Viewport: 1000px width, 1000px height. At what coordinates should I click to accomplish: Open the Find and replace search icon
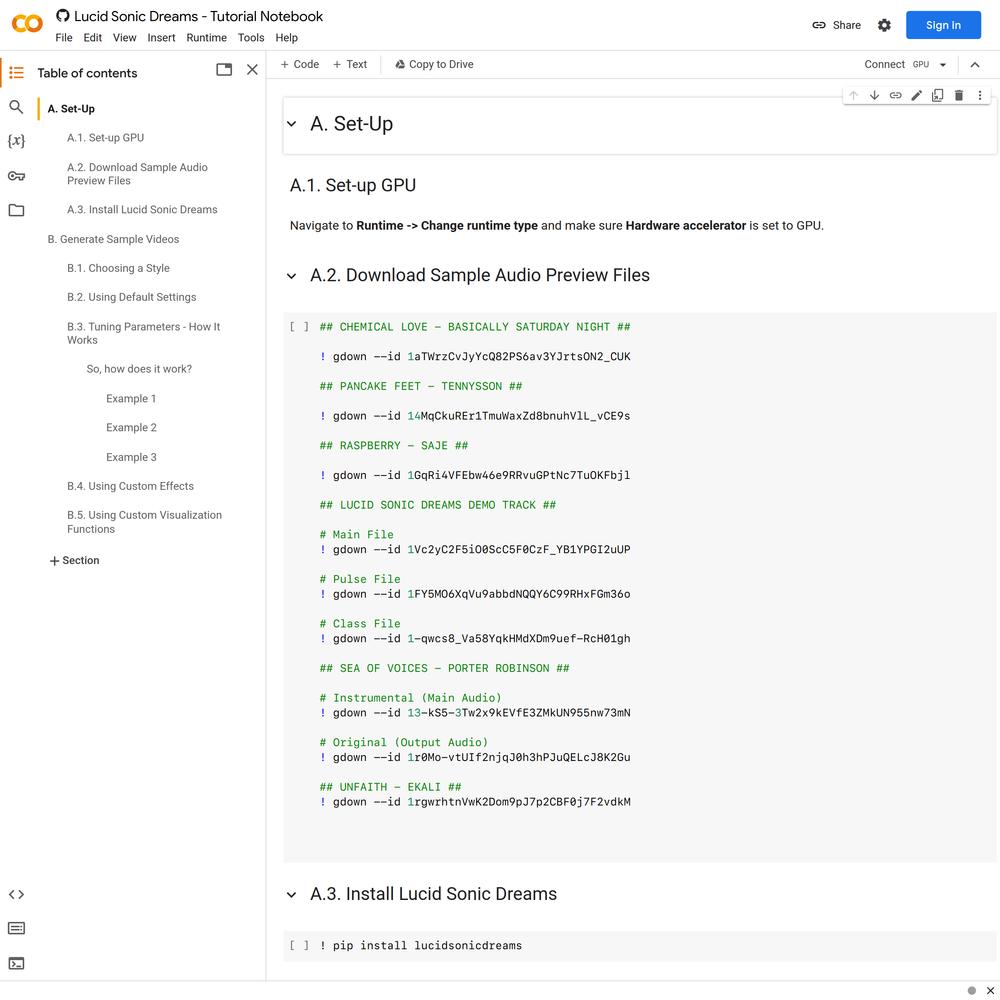coord(17,107)
